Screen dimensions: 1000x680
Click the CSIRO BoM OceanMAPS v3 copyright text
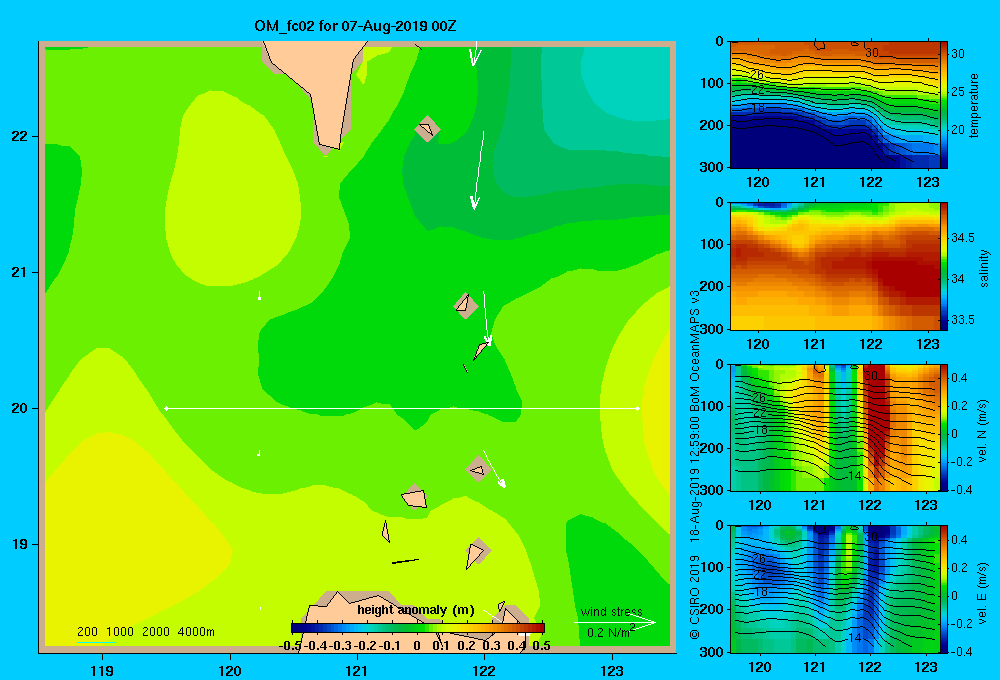tap(695, 464)
